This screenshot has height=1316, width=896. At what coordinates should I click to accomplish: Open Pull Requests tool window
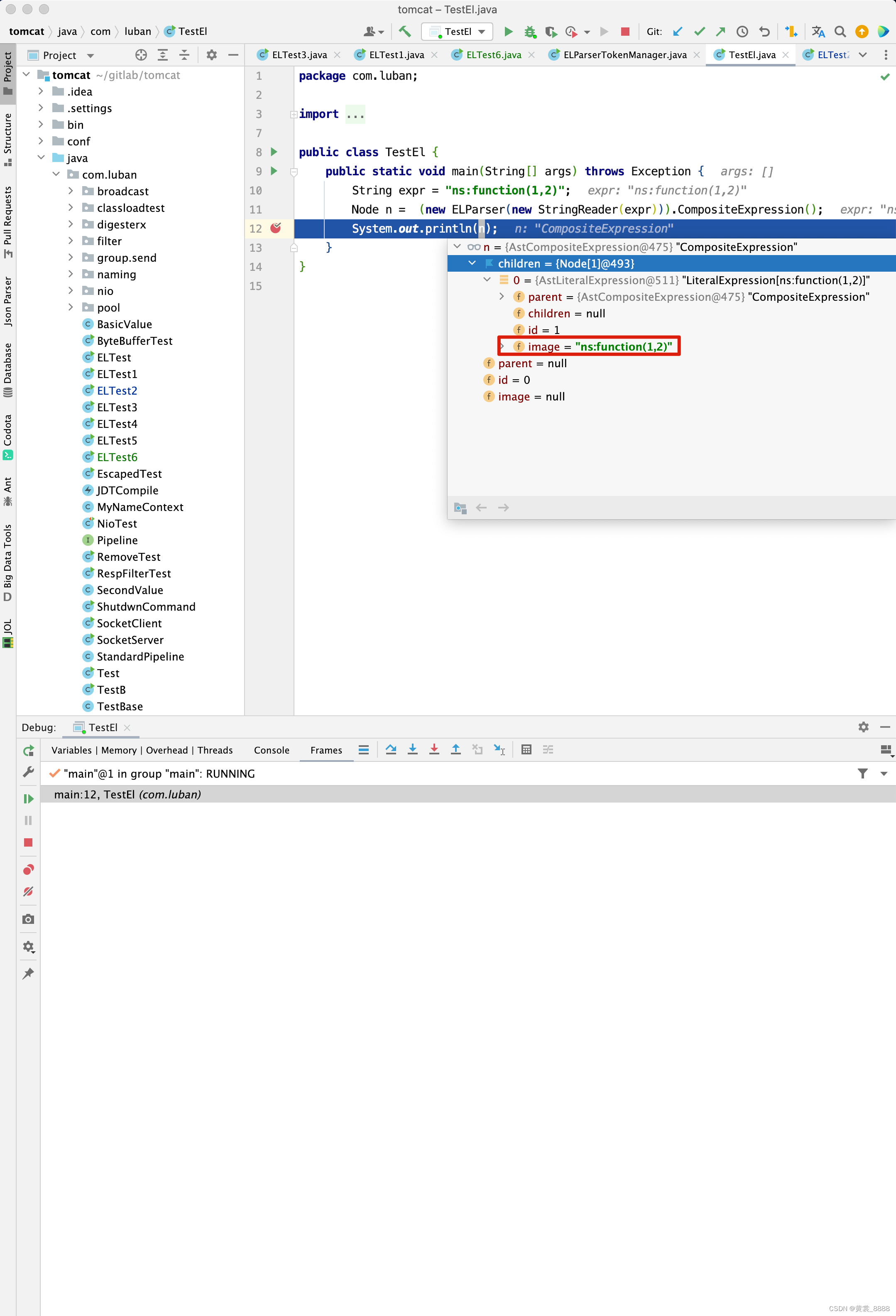point(8,222)
